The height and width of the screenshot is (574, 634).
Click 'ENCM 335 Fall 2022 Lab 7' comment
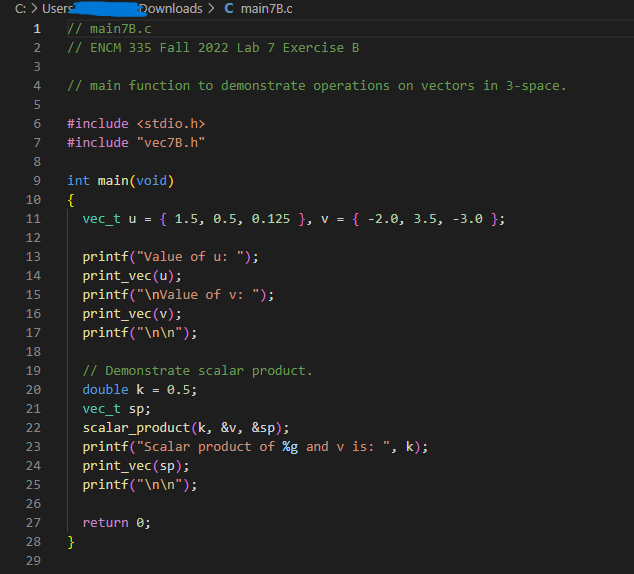tap(182, 48)
